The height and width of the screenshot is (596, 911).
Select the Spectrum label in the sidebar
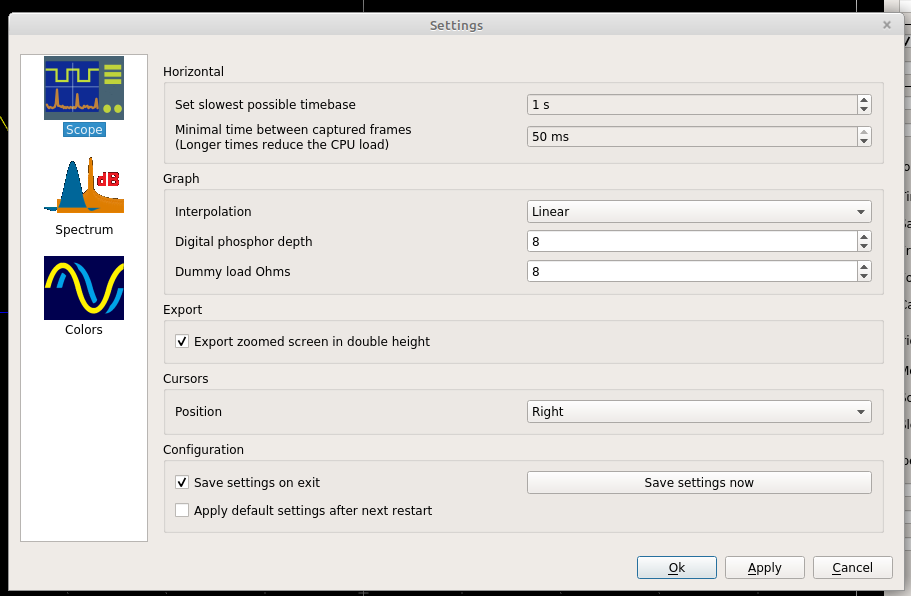84,229
